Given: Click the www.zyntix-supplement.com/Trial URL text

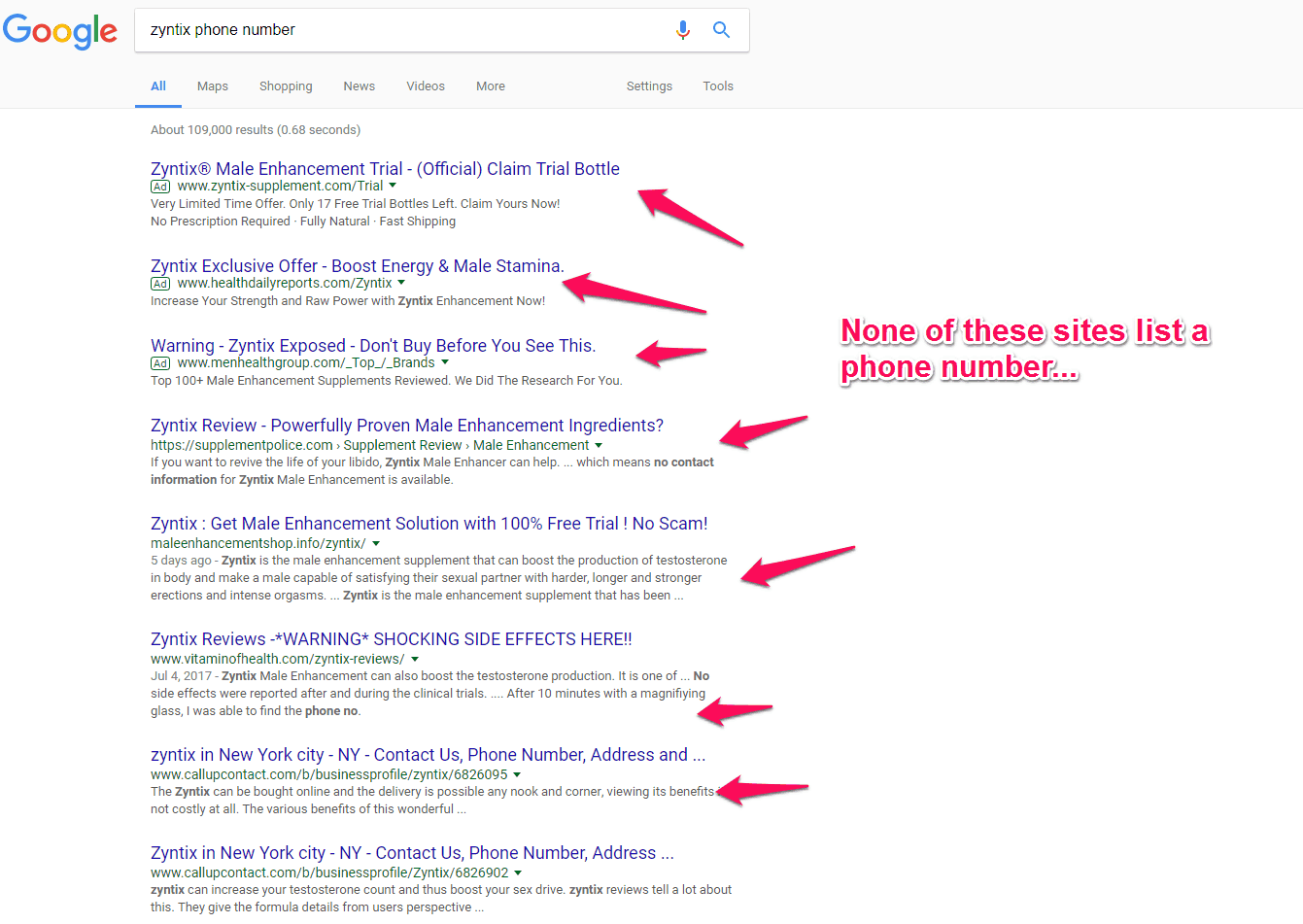Looking at the screenshot, I should click(x=280, y=186).
